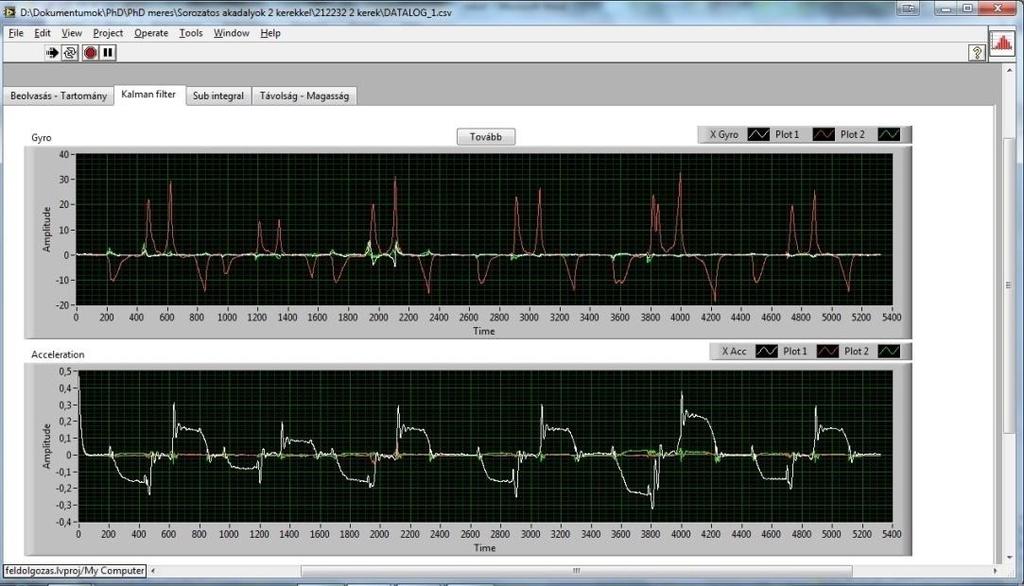
Task: Click the VI icon pane at the top right
Action: tap(1001, 44)
